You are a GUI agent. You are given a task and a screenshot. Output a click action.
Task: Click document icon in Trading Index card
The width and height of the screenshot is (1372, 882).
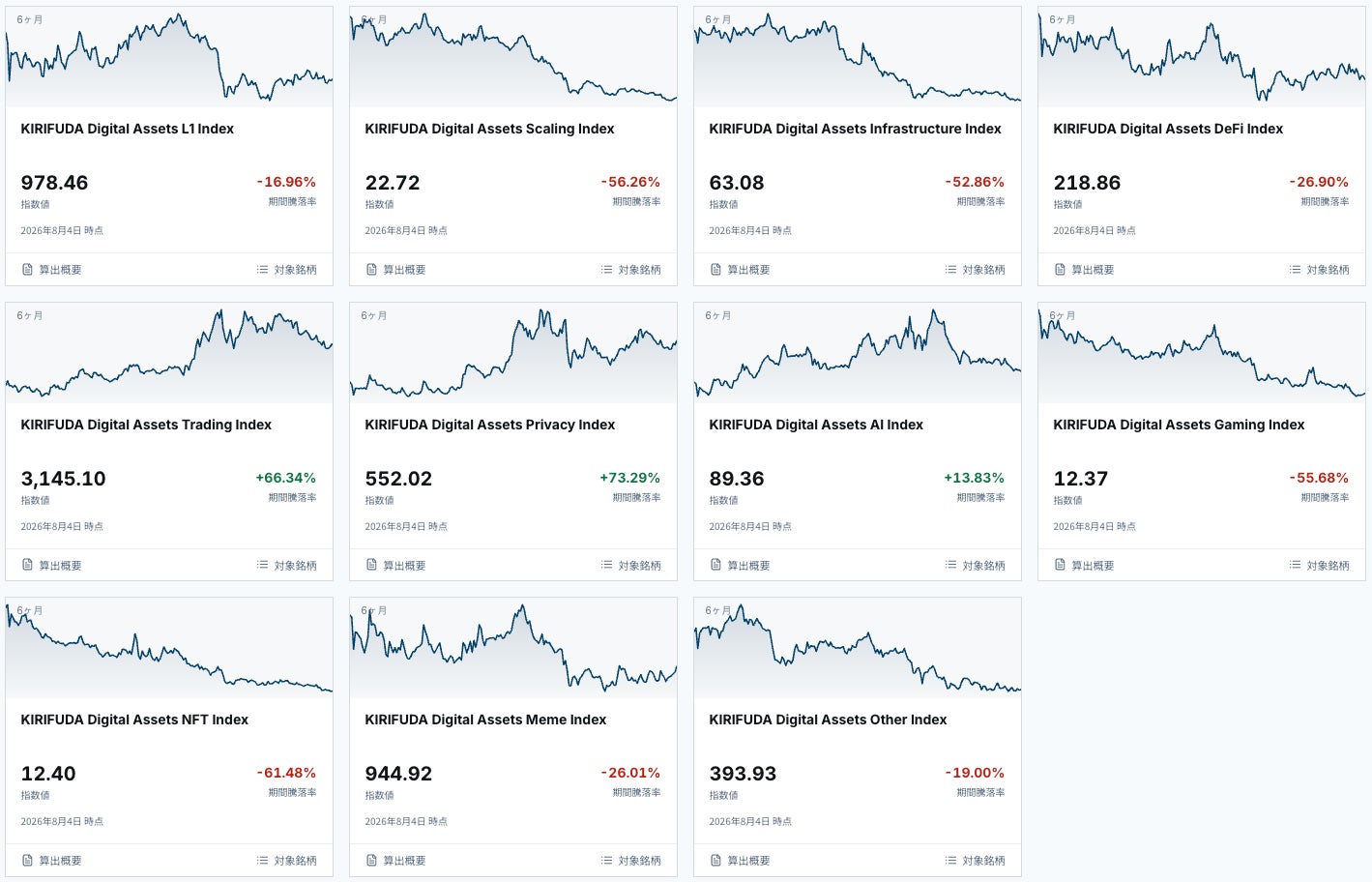coord(27,565)
